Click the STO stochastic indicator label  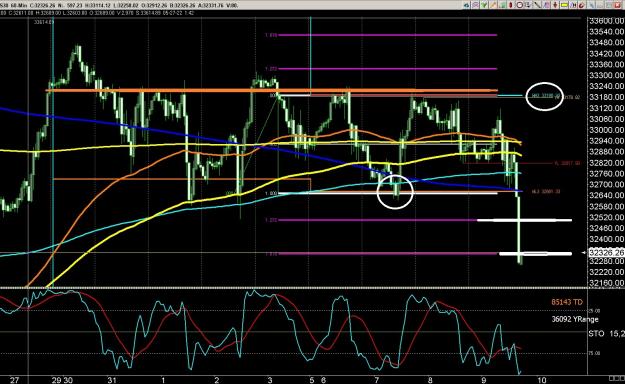(x=597, y=333)
